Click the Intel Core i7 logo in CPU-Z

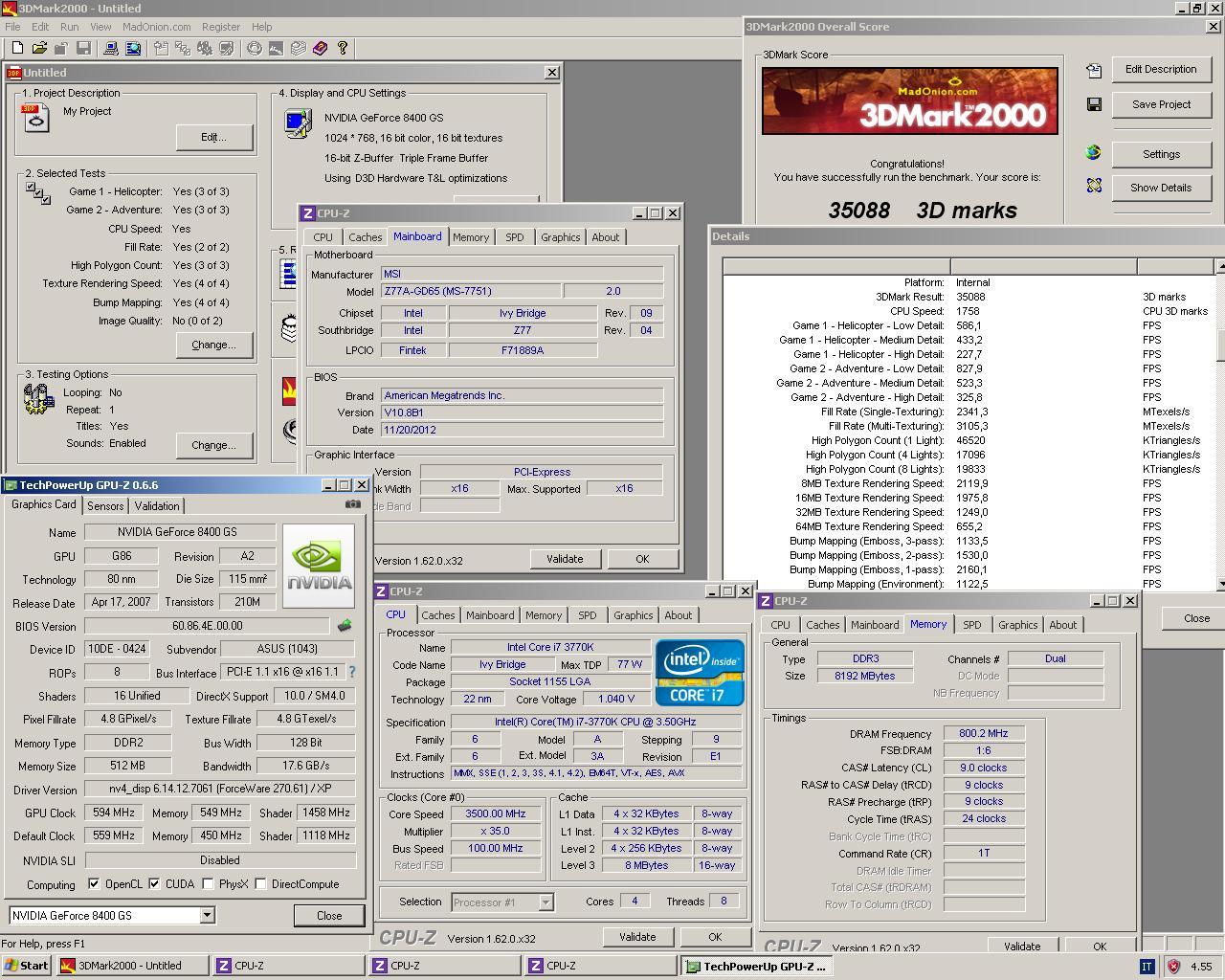coord(700,673)
